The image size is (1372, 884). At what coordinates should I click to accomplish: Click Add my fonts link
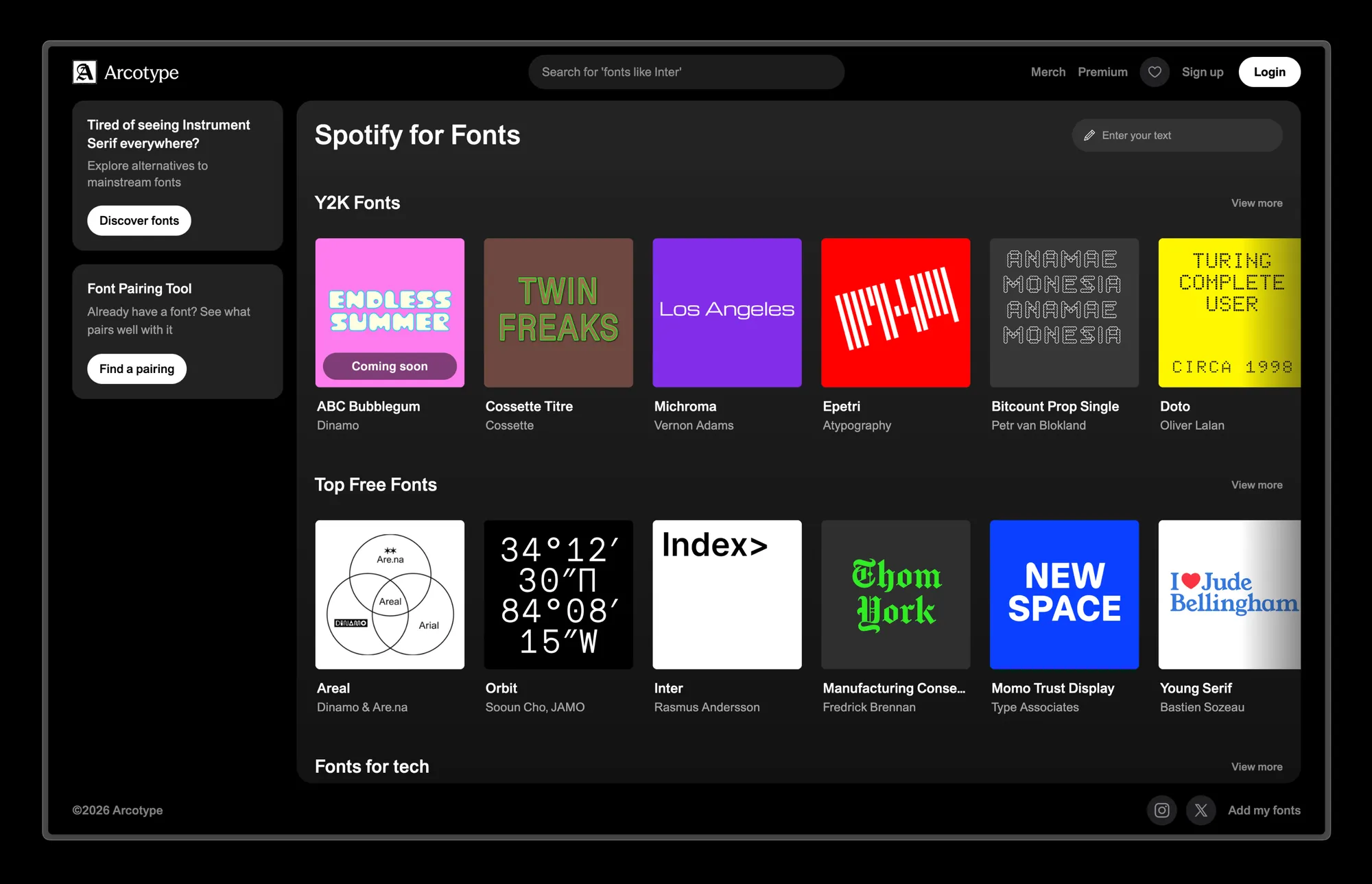click(1264, 810)
